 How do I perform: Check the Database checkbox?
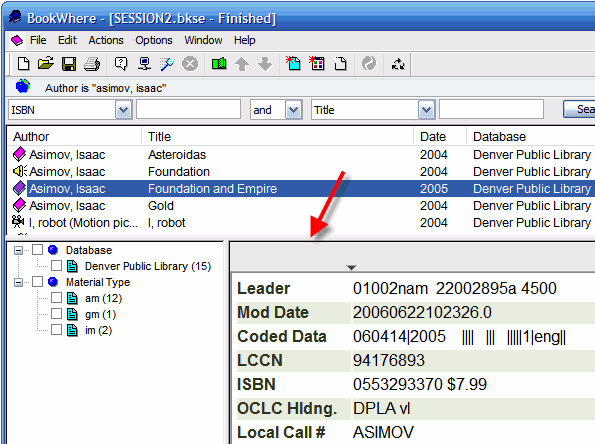click(37, 250)
